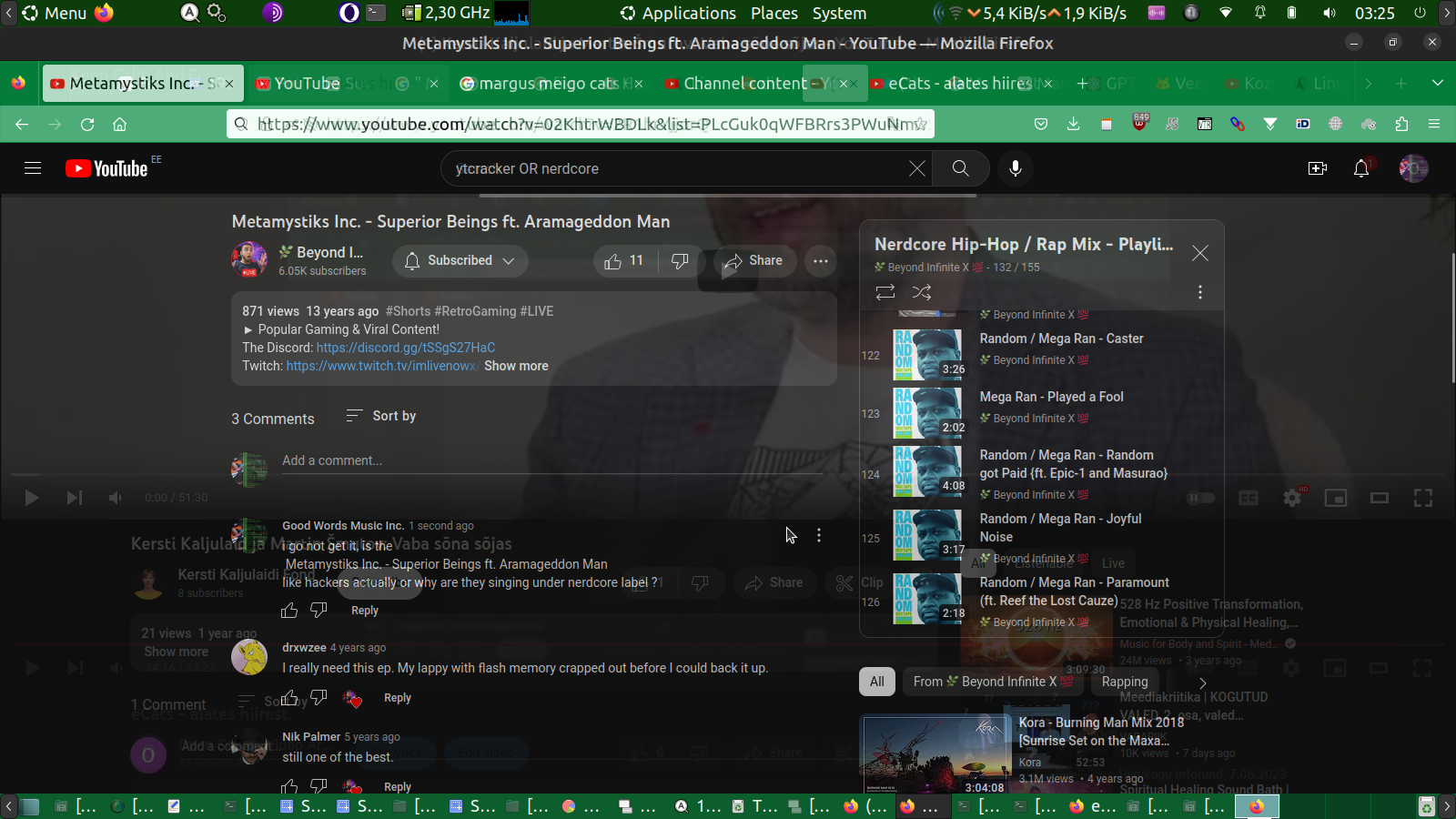The image size is (1456, 819).
Task: Reload the page in Firefox
Action: pos(87,124)
